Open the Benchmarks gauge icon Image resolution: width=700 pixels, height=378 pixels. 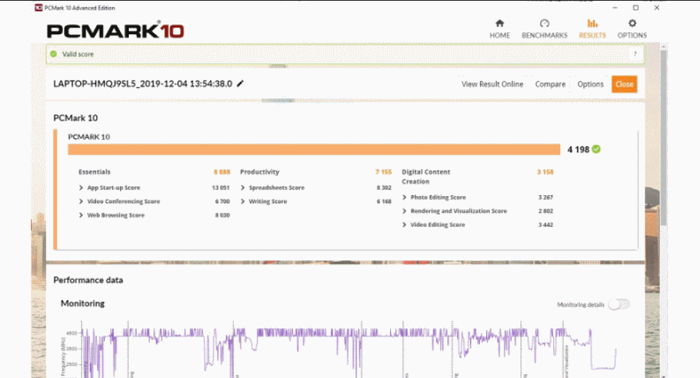(544, 23)
